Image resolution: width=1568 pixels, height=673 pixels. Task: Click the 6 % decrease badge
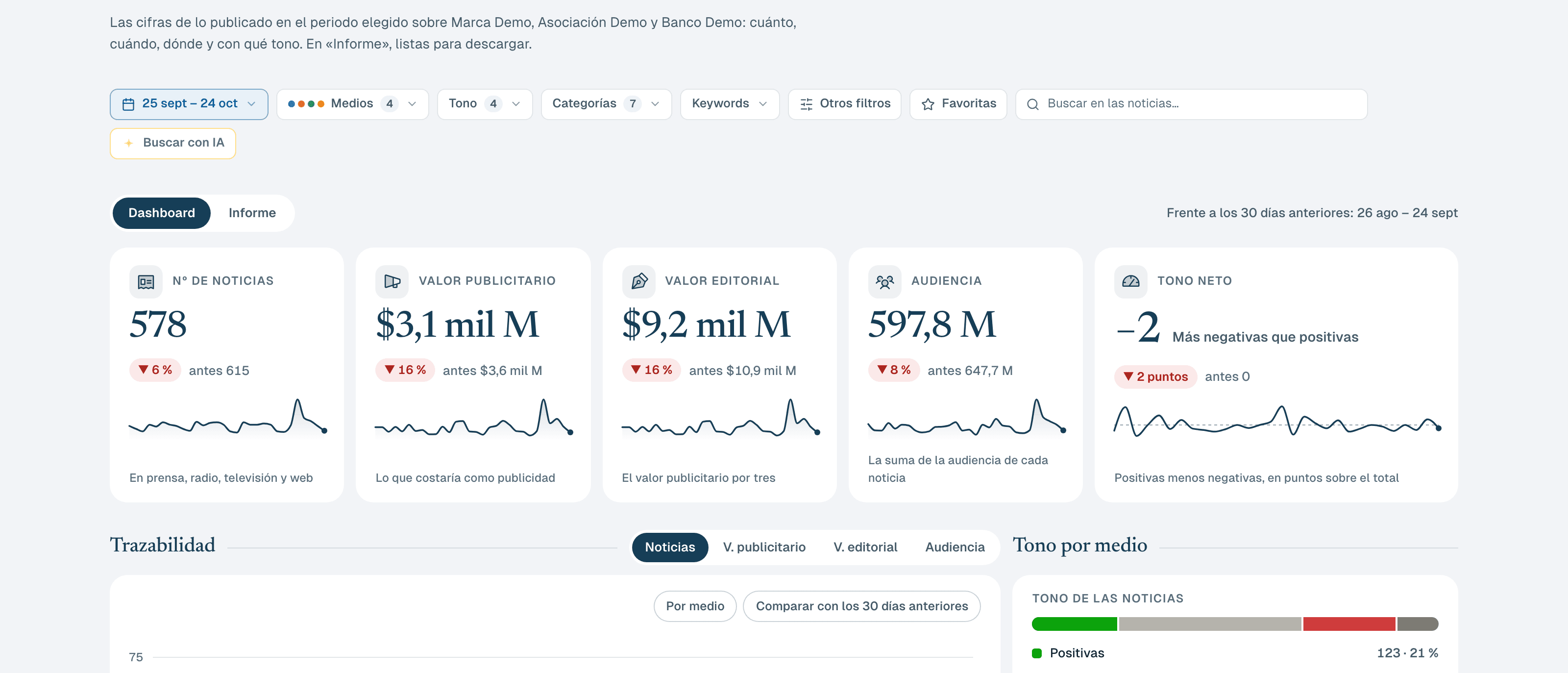(155, 370)
